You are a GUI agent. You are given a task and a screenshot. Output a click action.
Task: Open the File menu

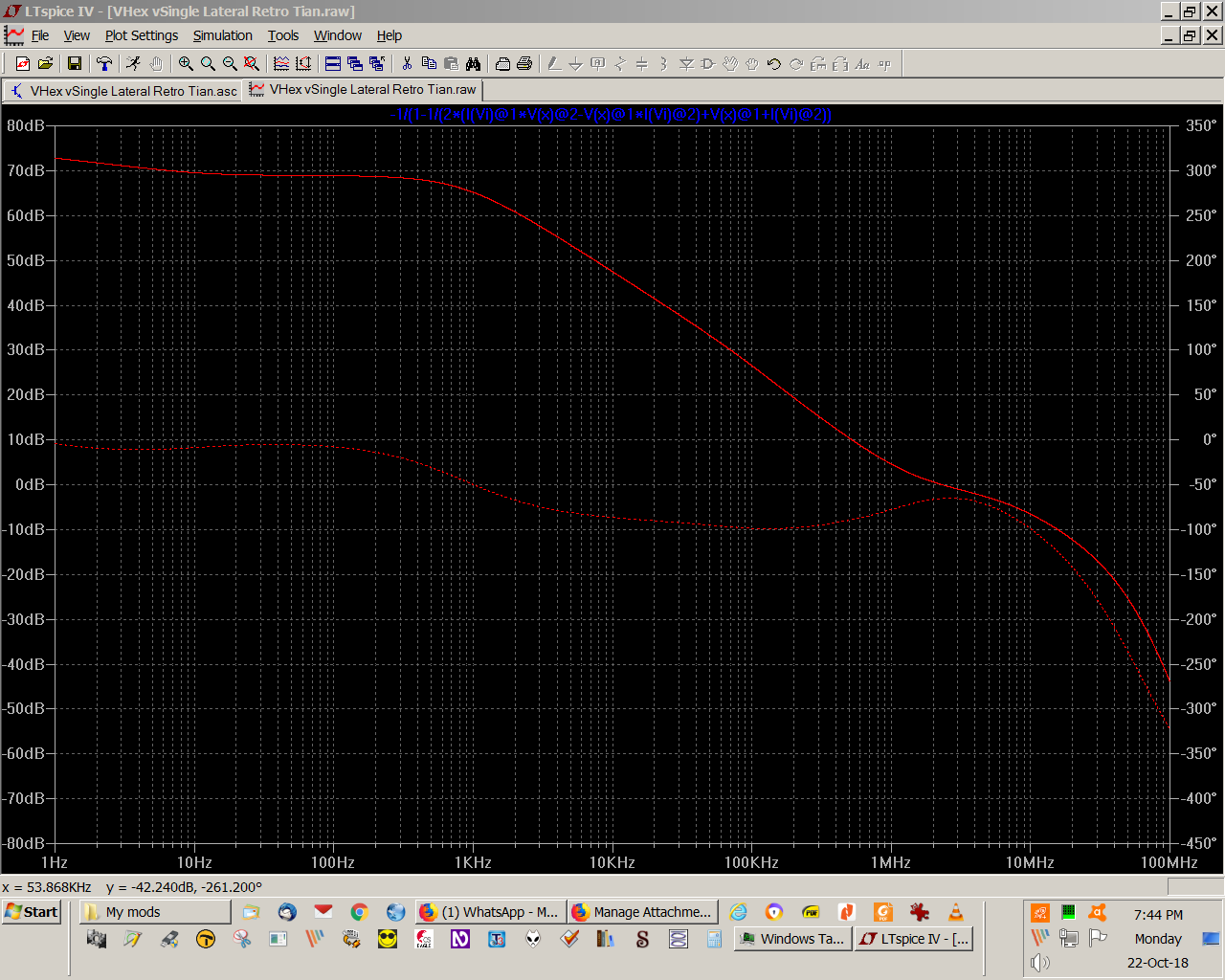tap(40, 35)
